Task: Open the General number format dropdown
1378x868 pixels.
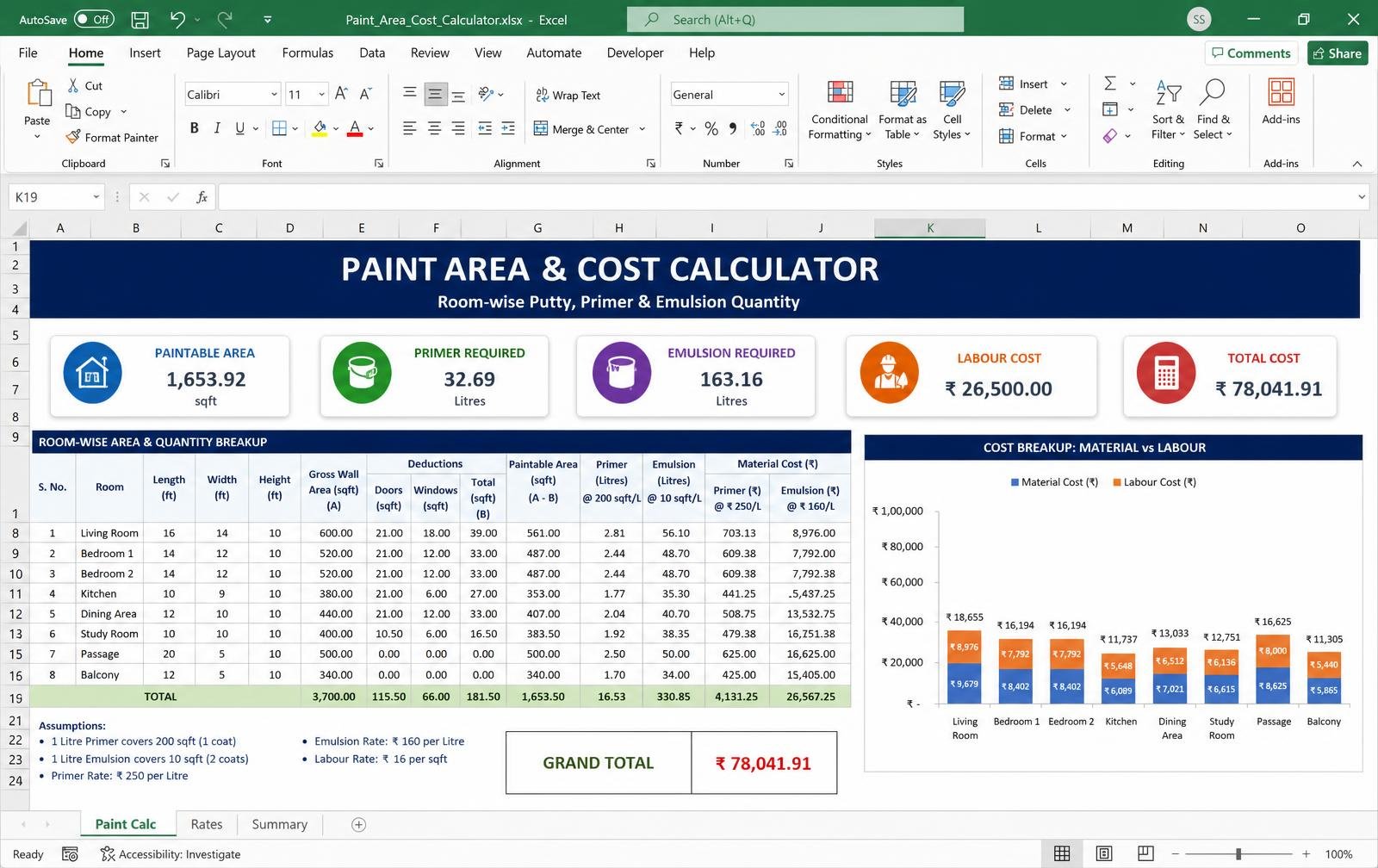Action: coord(781,95)
